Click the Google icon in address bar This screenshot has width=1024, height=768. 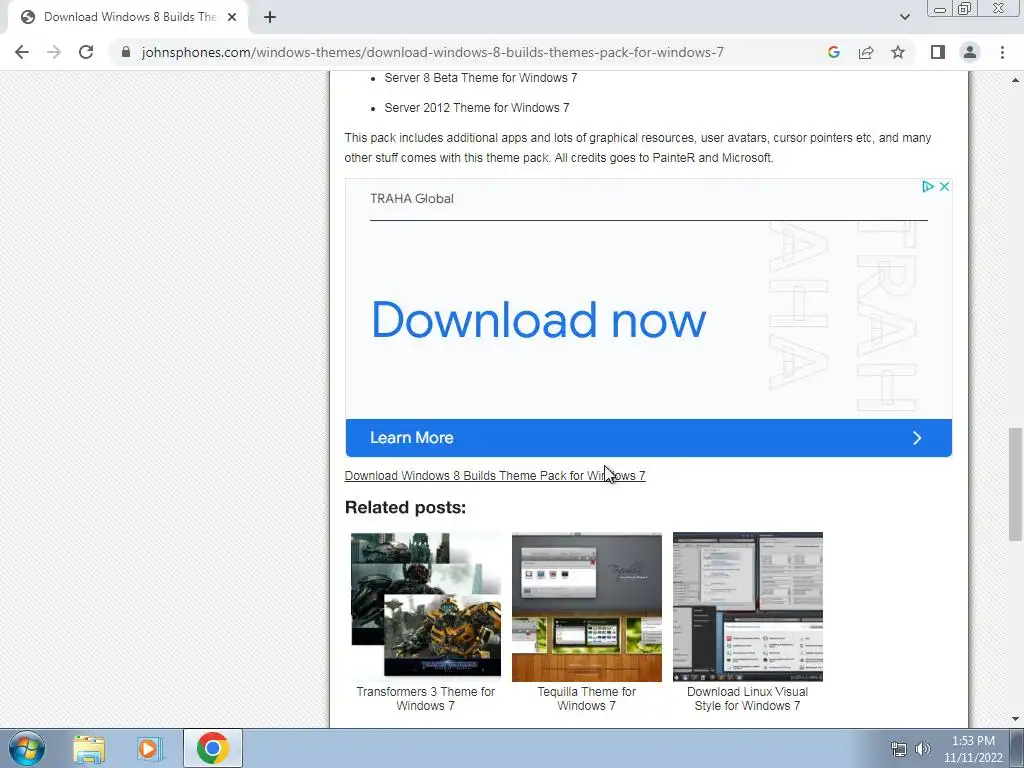click(833, 52)
